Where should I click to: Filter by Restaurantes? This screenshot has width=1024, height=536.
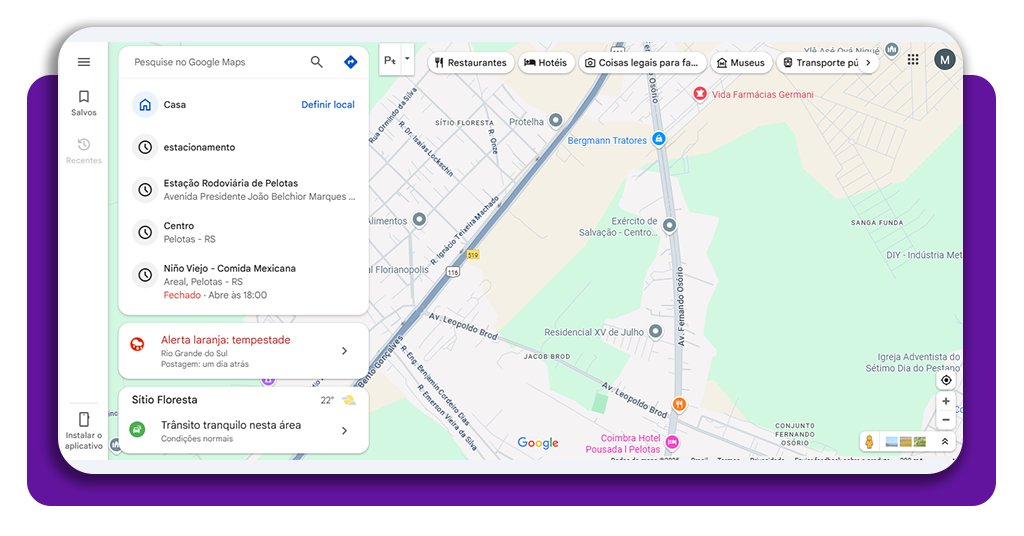(x=471, y=63)
